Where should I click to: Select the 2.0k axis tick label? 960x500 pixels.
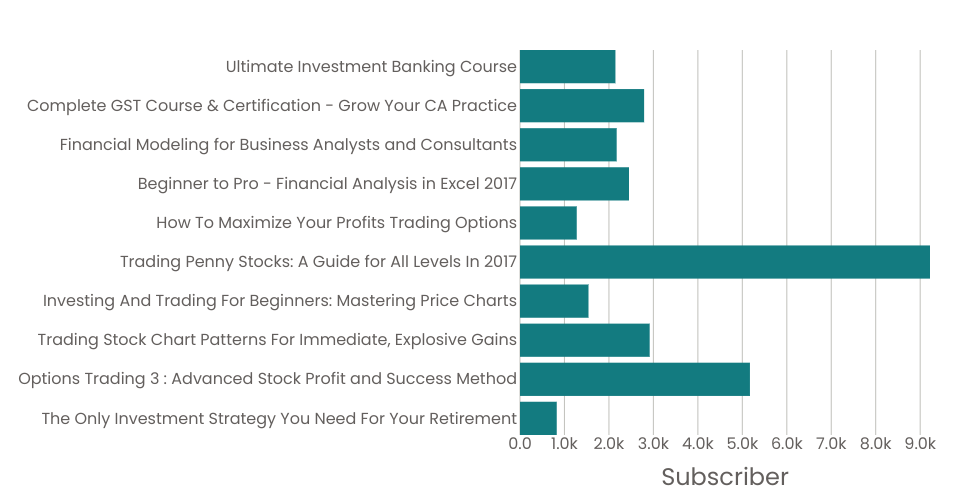[x=609, y=443]
